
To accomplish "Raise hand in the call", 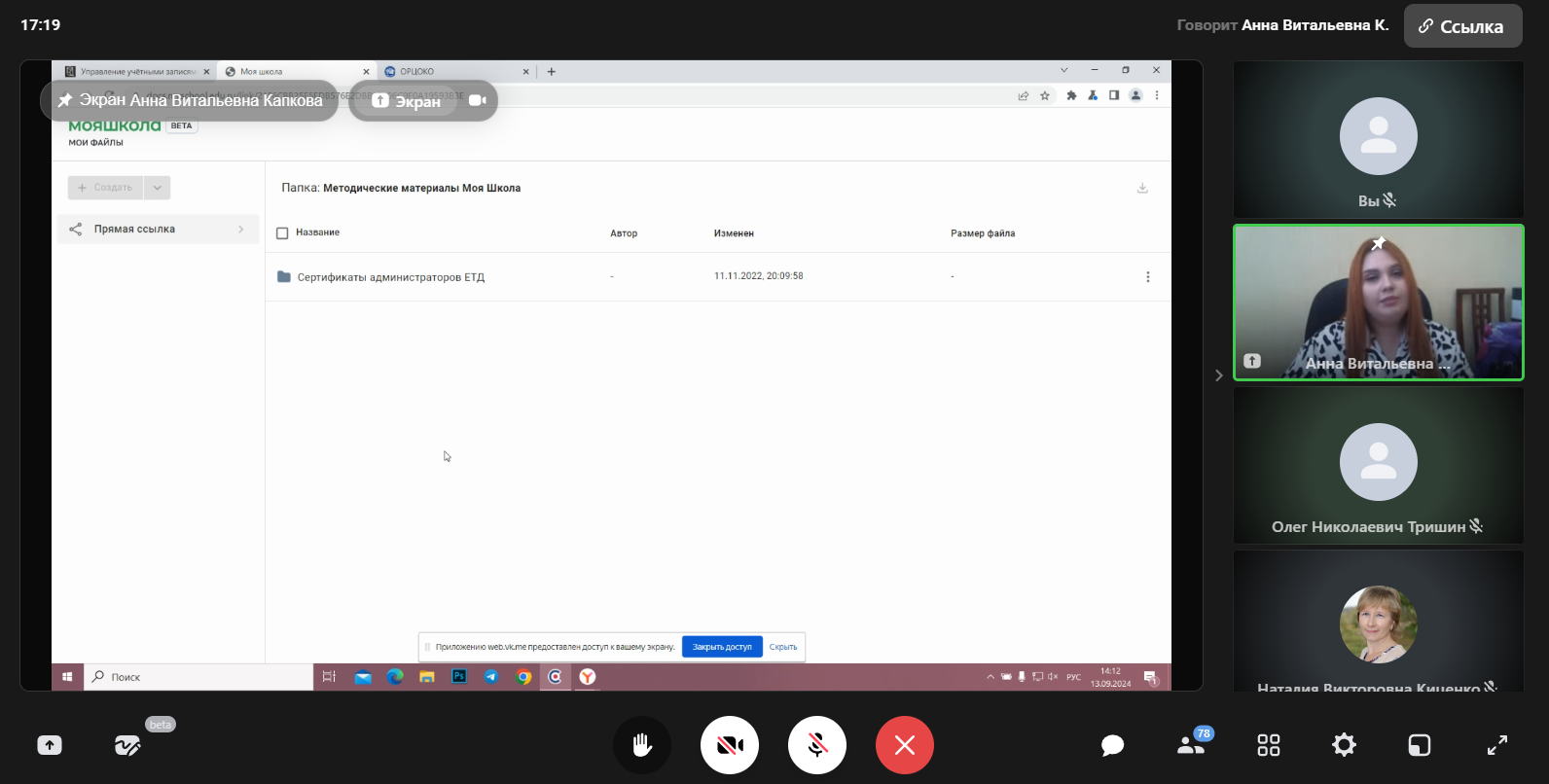I will [641, 745].
